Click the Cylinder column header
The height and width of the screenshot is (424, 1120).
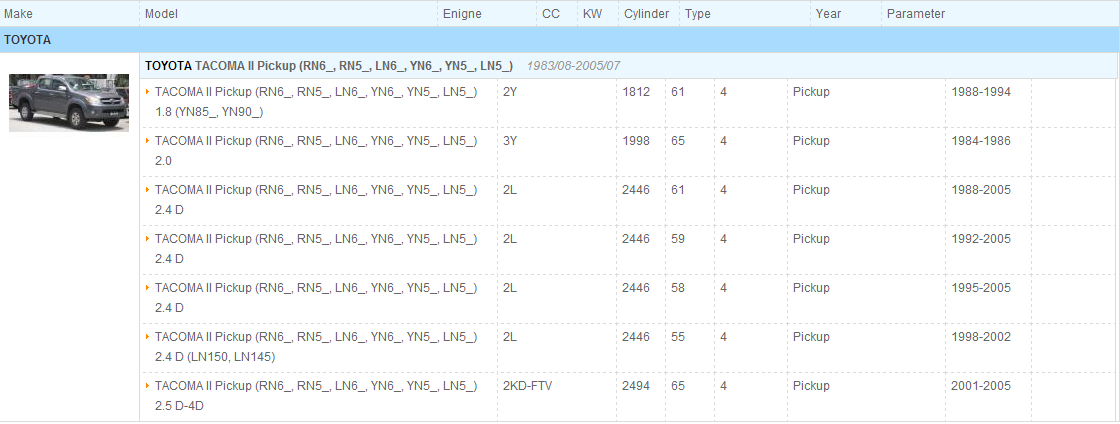pyautogui.click(x=646, y=14)
